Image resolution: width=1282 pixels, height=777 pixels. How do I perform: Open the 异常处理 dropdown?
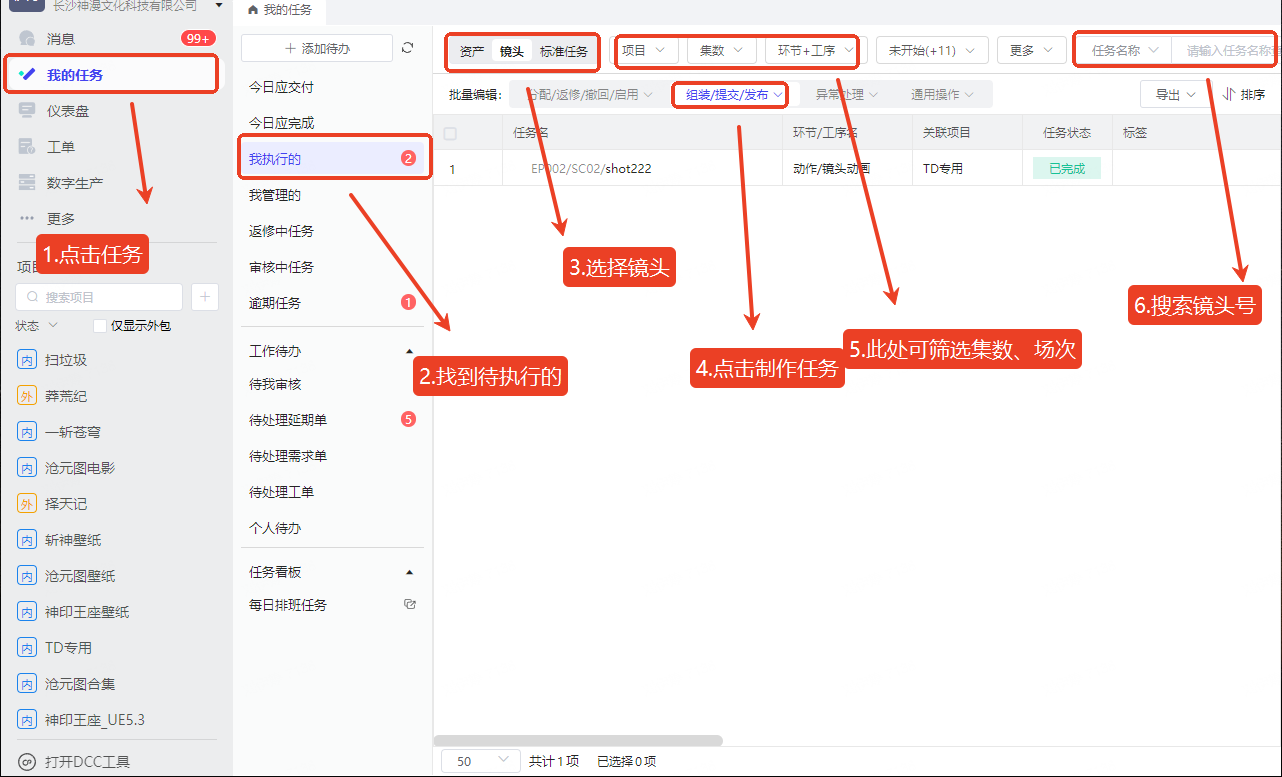click(x=846, y=95)
